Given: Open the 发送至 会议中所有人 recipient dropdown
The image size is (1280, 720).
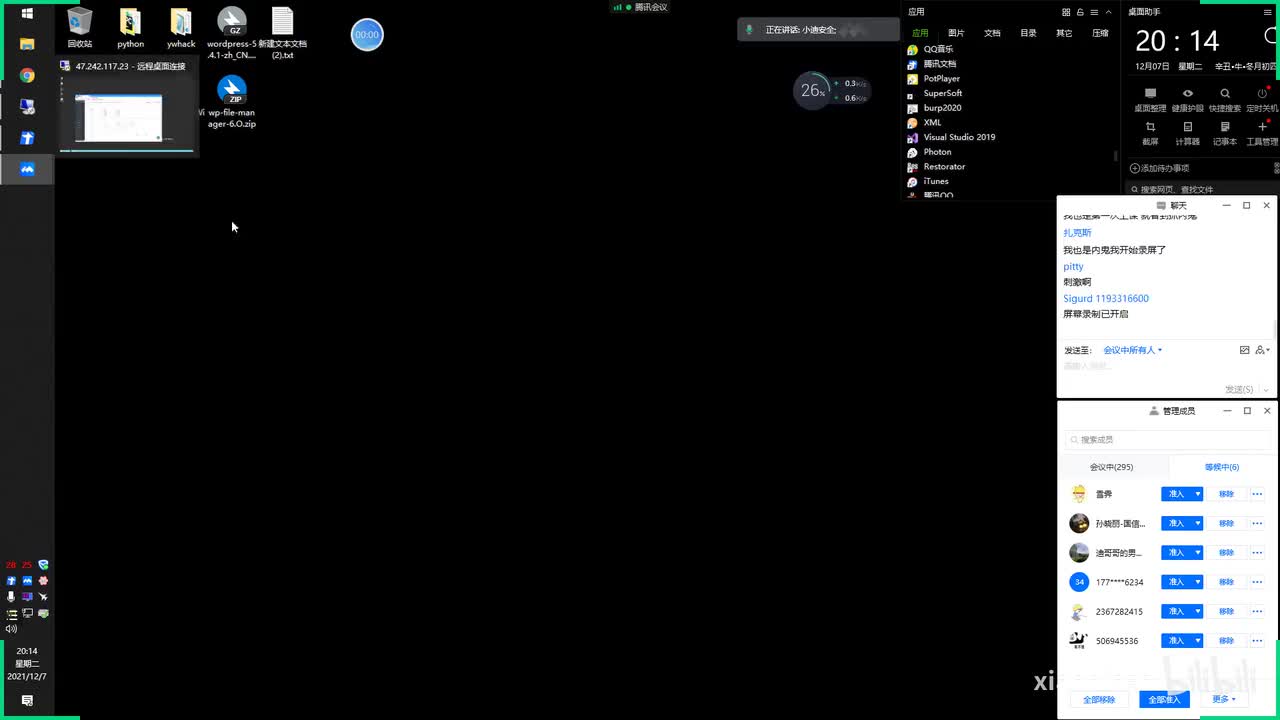Looking at the screenshot, I should pos(1132,350).
